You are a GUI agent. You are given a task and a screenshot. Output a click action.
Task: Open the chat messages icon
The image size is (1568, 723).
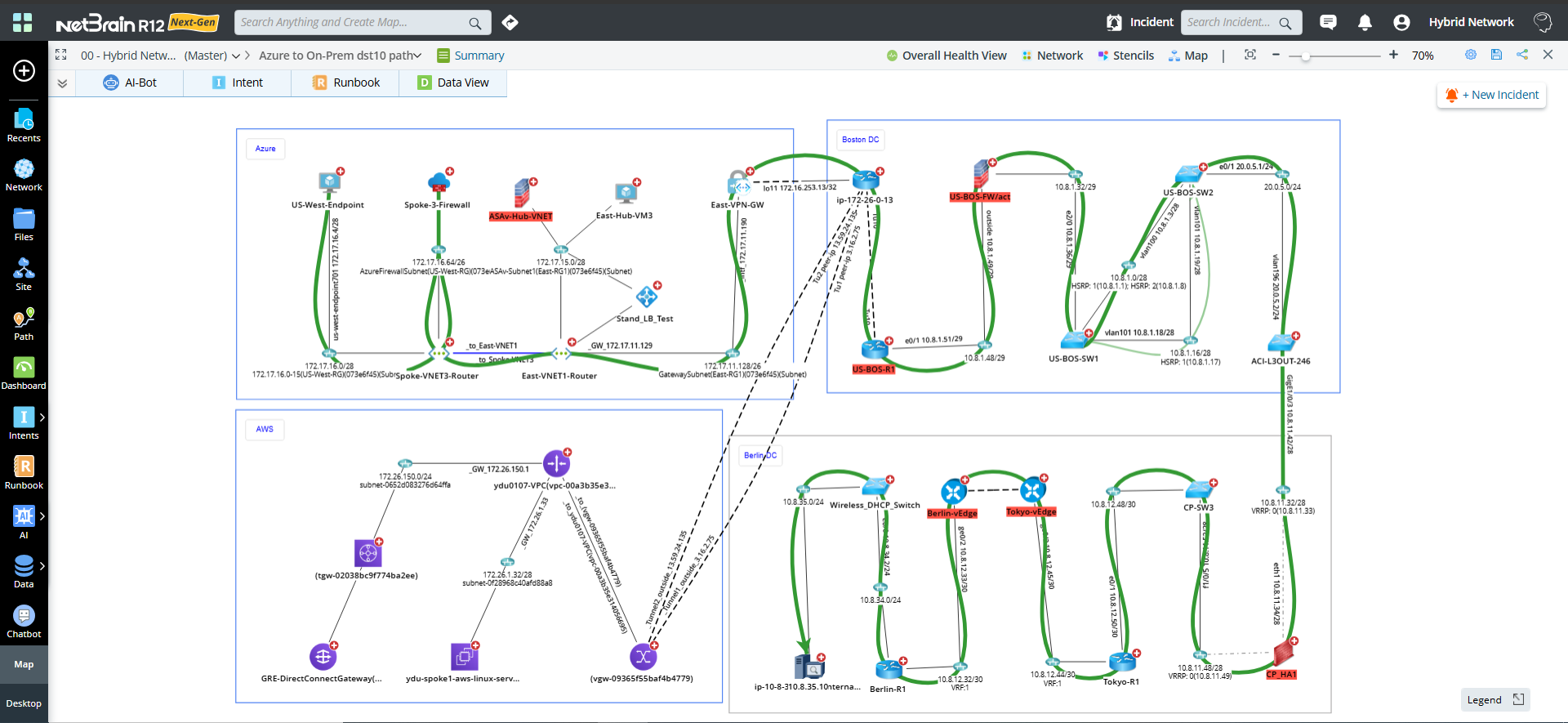(x=1328, y=23)
